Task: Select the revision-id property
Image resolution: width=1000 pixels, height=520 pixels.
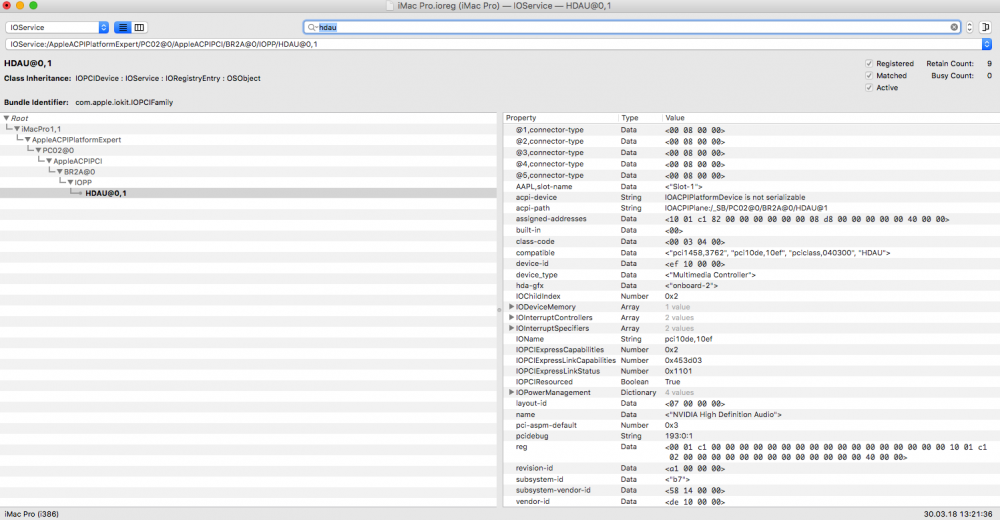Action: pyautogui.click(x=751, y=468)
